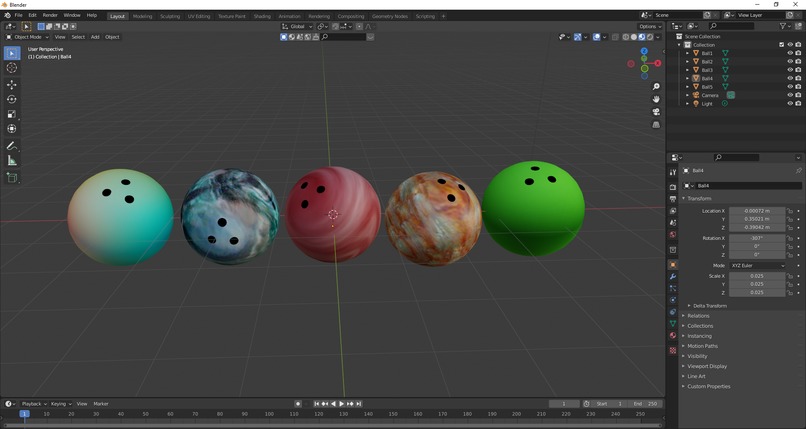Screen dimensions: 806x429
Task: Open the Render menu
Action: coord(50,15)
